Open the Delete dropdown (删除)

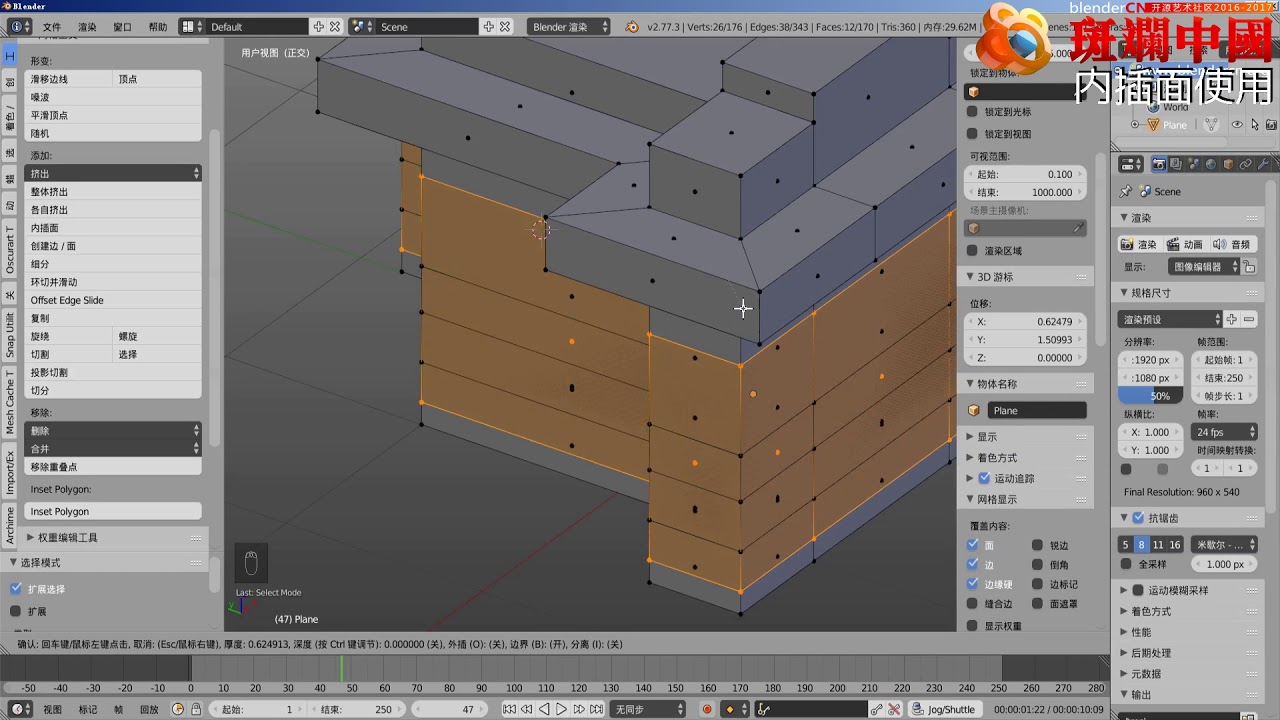pos(113,430)
